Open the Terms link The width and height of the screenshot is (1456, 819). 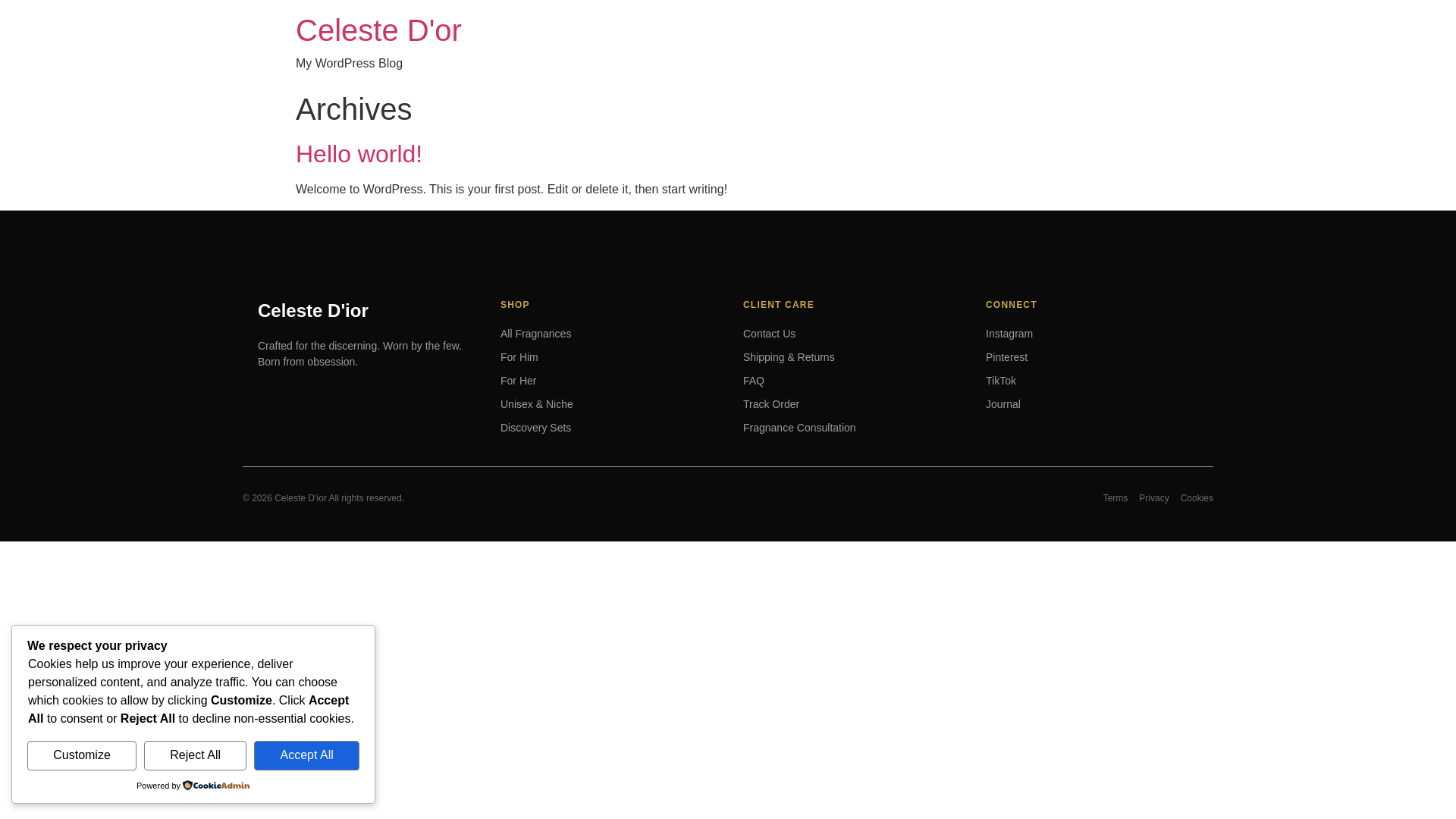[1115, 498]
